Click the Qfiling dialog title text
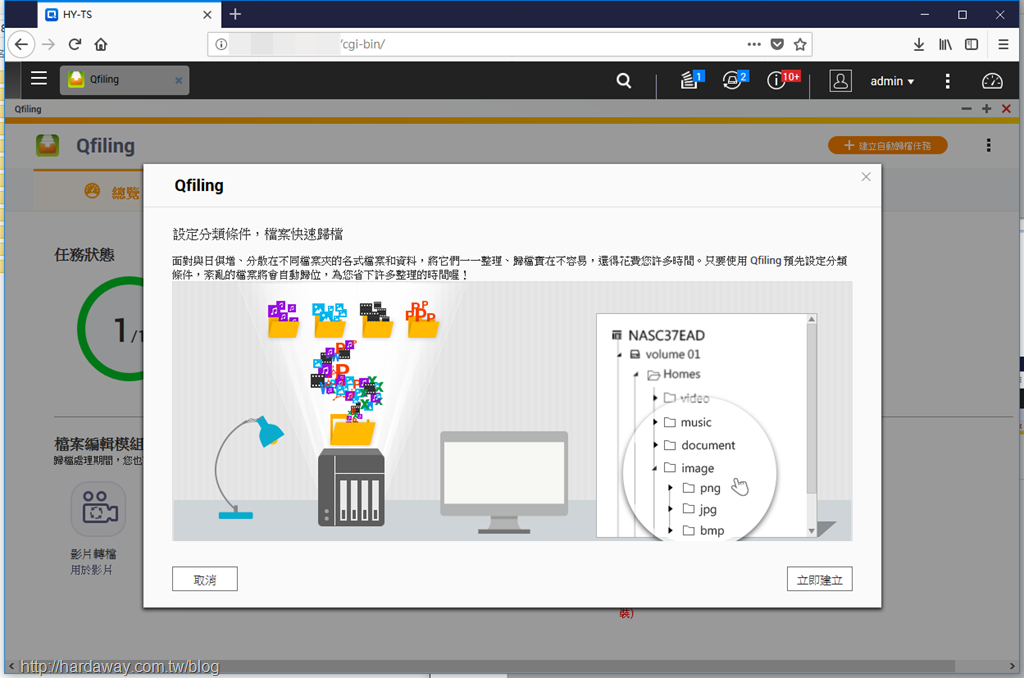Image resolution: width=1024 pixels, height=678 pixels. point(199,186)
